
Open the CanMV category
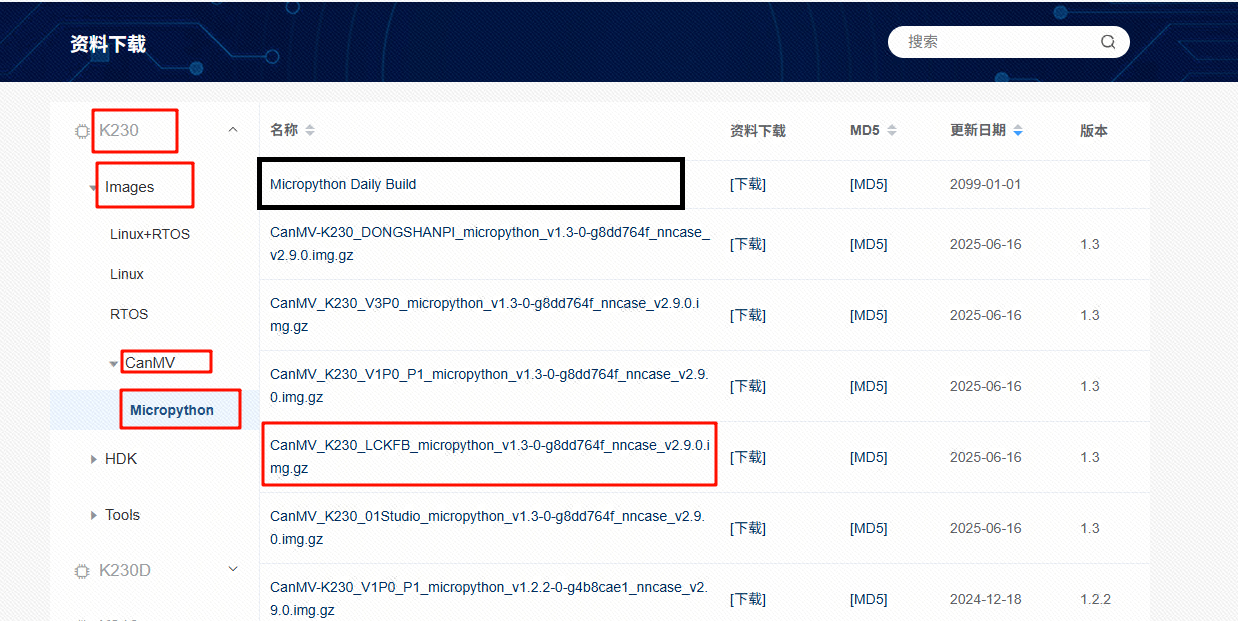[150, 363]
